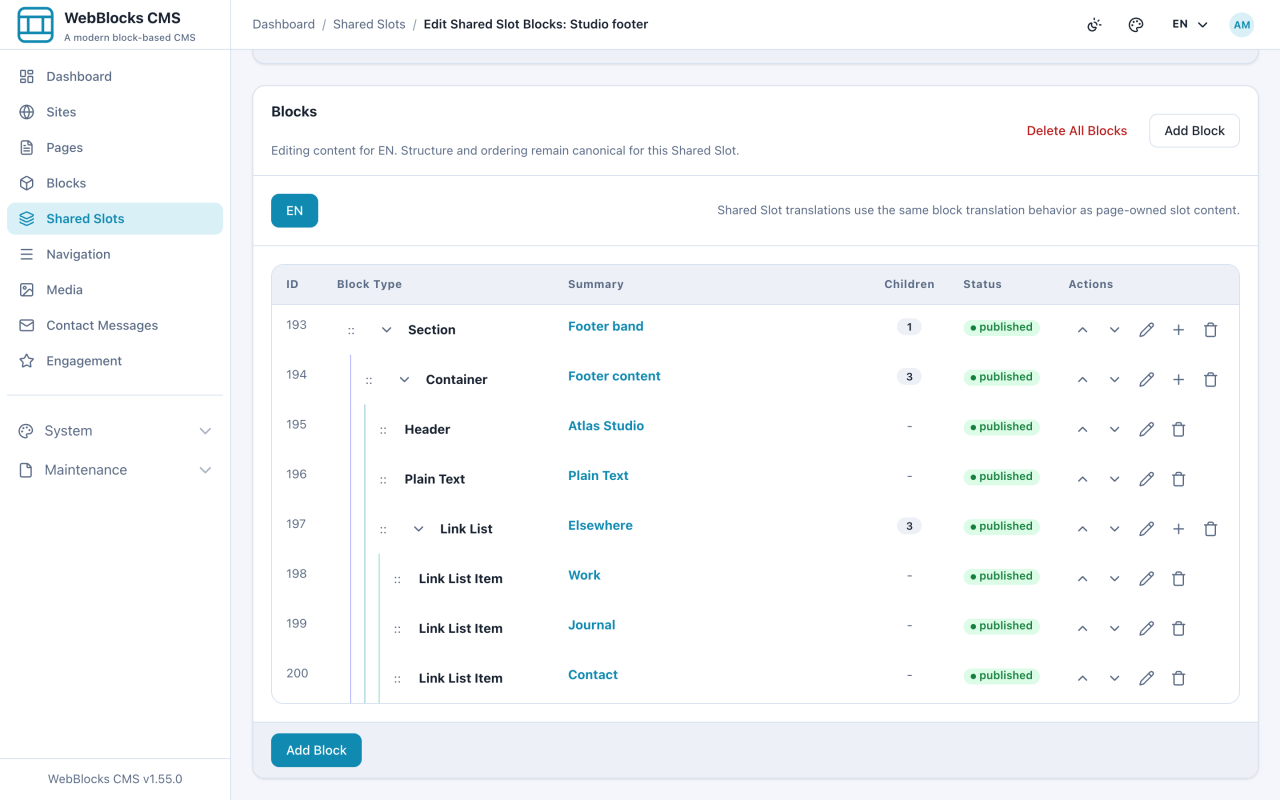Add child item to Link List row
The height and width of the screenshot is (800, 1280).
(1178, 529)
